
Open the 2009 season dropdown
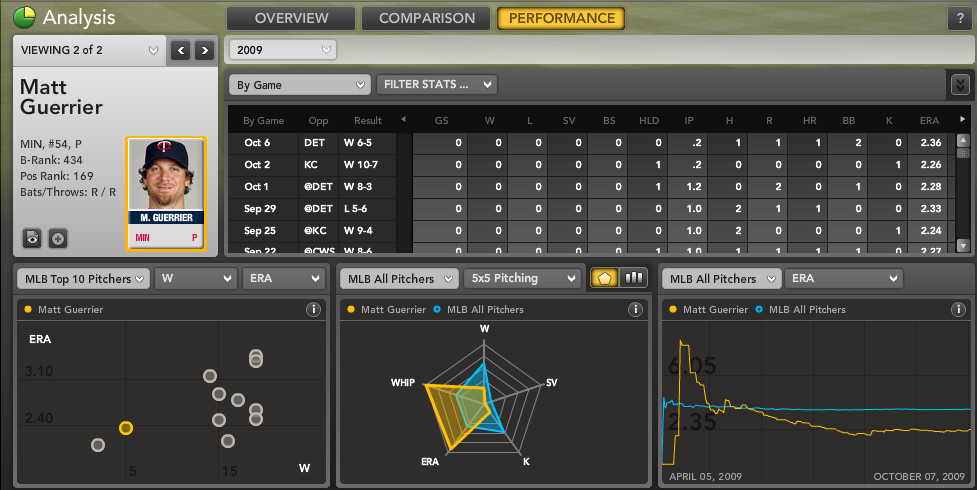[x=283, y=49]
